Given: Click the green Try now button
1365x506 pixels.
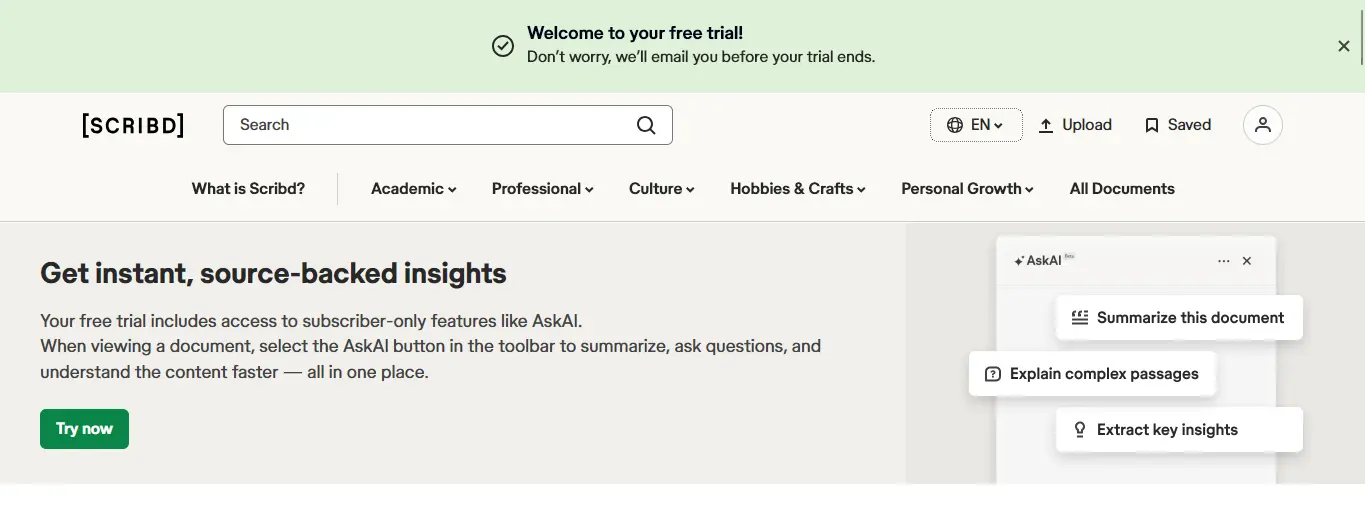Looking at the screenshot, I should click(x=84, y=429).
